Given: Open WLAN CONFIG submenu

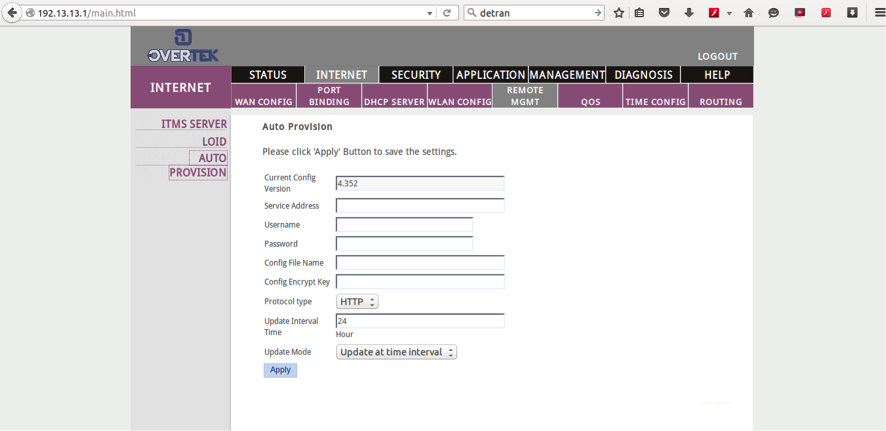Looking at the screenshot, I should click(460, 96).
